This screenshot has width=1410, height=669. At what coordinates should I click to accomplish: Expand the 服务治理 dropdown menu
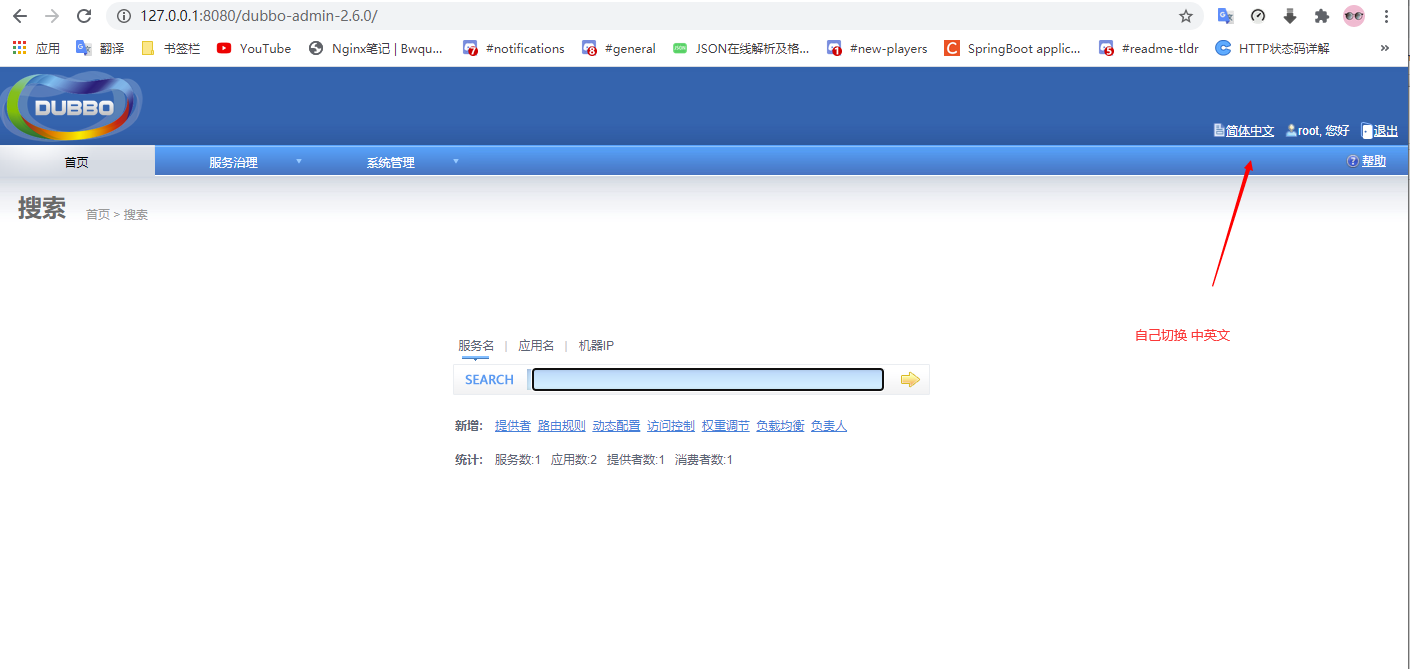[x=233, y=162]
